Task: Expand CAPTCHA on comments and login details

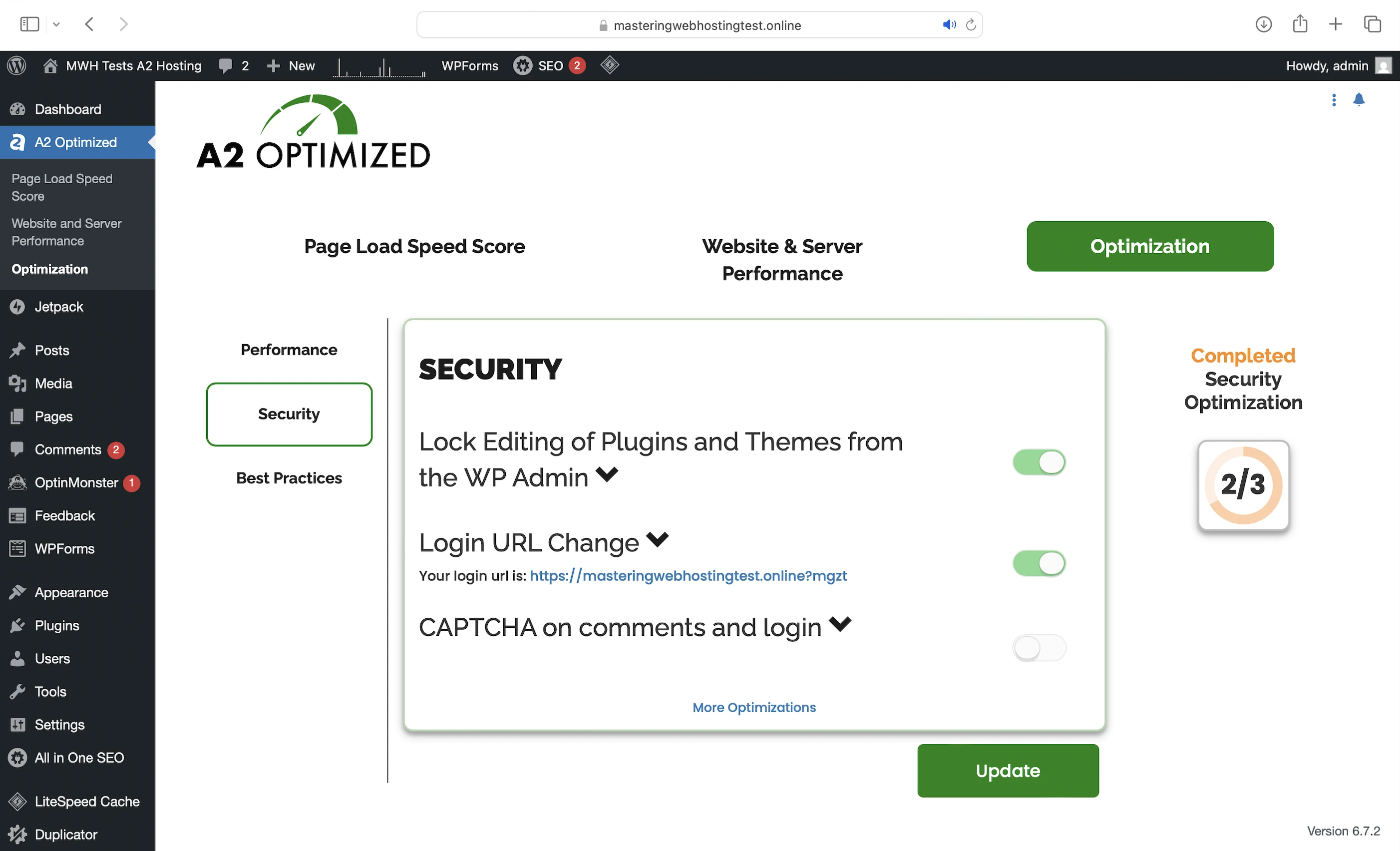Action: 840,624
